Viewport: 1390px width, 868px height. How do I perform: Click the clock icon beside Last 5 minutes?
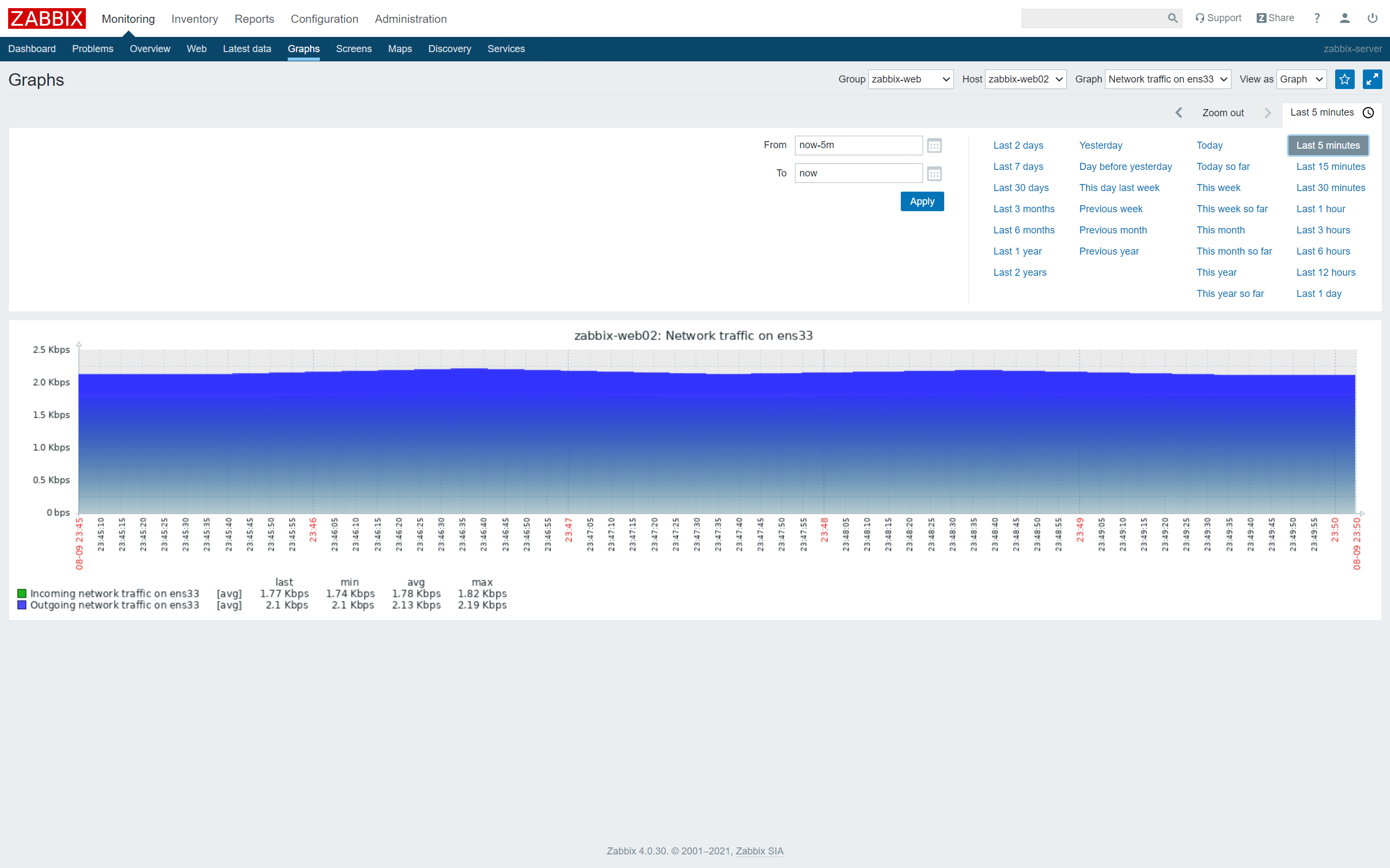[1369, 112]
